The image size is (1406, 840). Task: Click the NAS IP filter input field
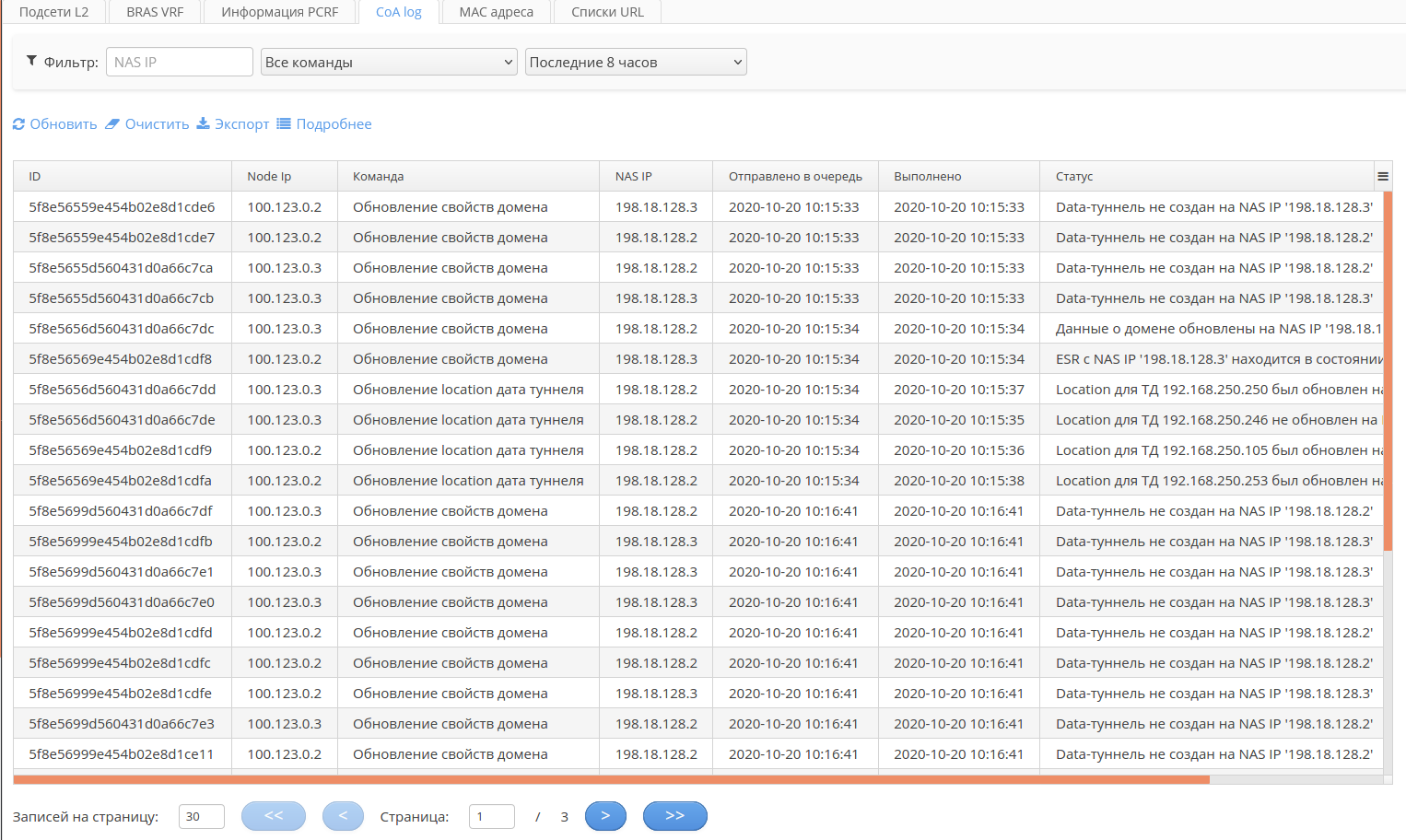pos(180,62)
